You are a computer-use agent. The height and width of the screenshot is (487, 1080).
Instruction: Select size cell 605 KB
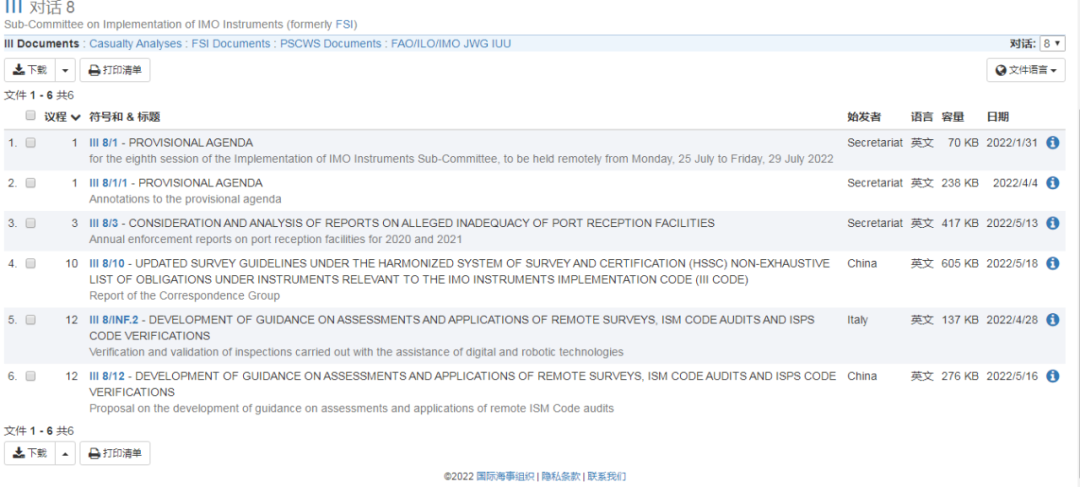pos(959,263)
